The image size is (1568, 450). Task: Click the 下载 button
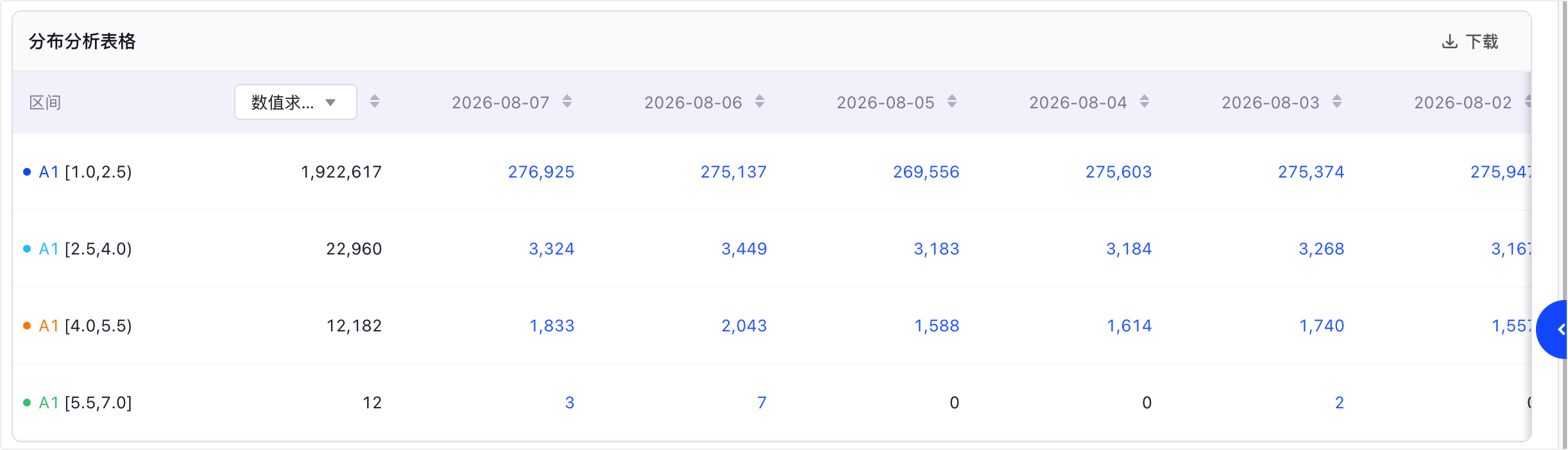click(x=1470, y=42)
